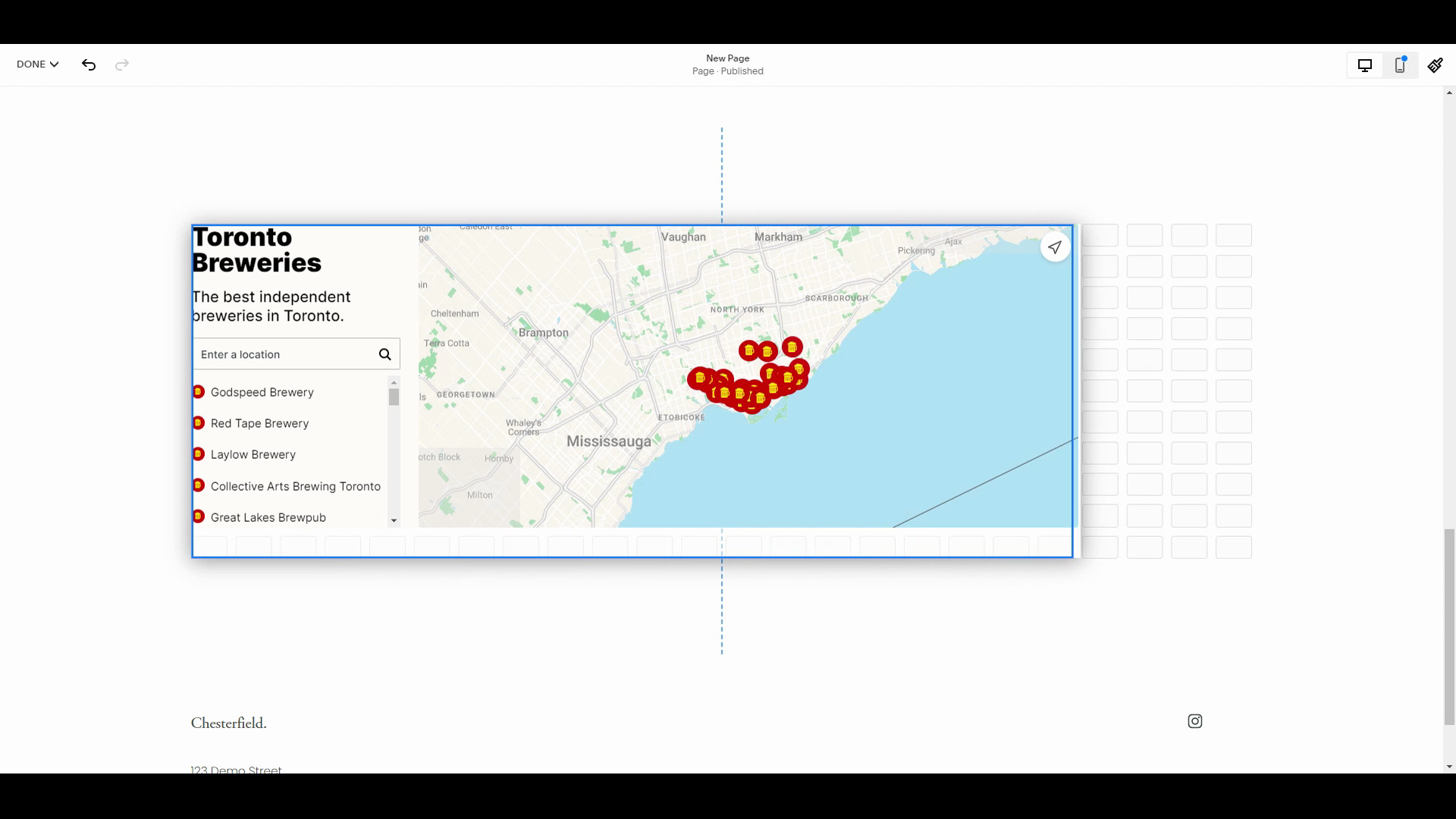Viewport: 1456px width, 819px height.
Task: Select Great Lakes Brewpub list item
Action: pos(268,517)
